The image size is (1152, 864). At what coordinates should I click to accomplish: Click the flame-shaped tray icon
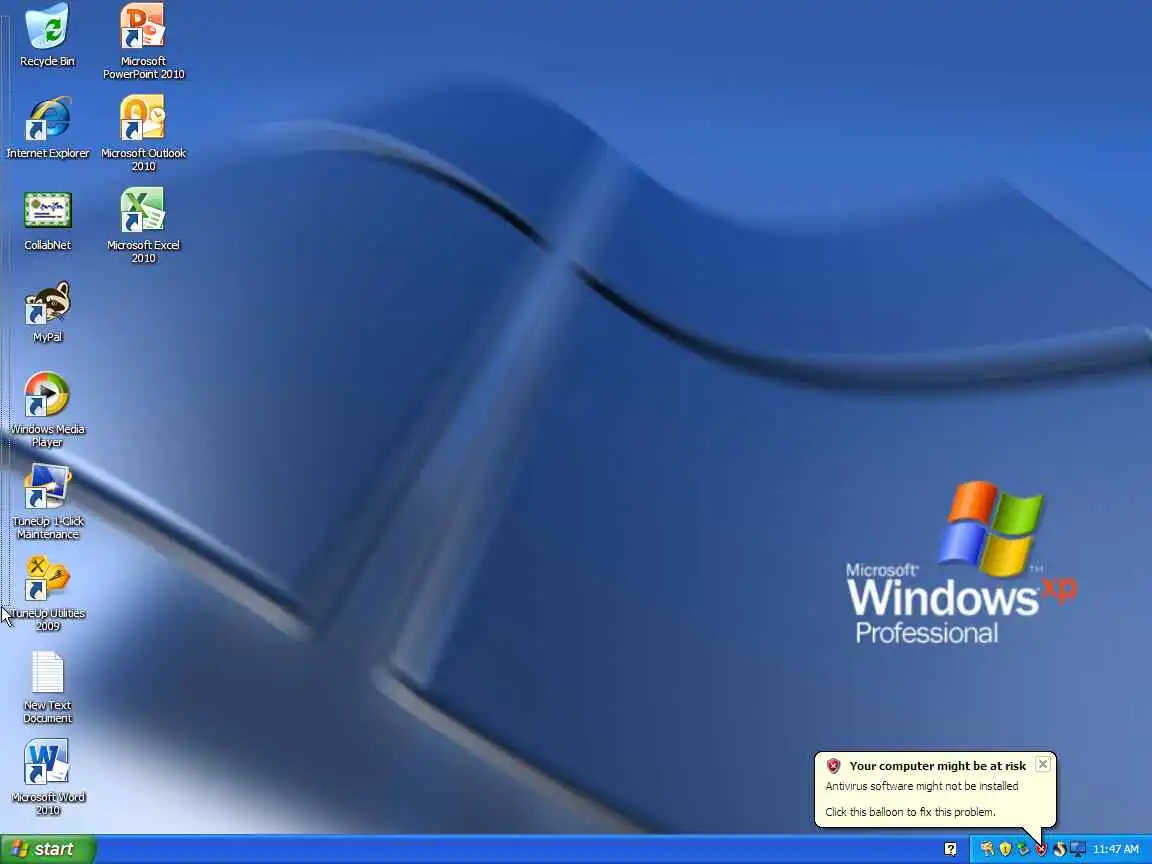(1059, 849)
